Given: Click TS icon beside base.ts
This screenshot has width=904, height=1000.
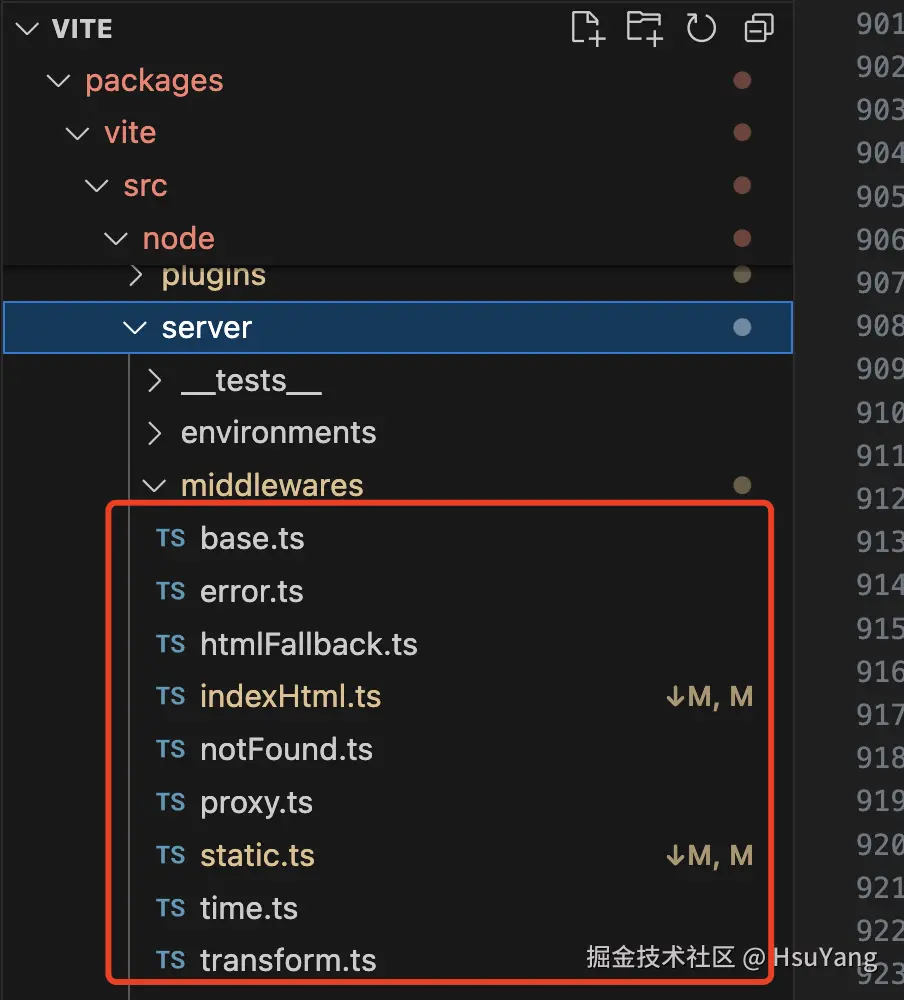Looking at the screenshot, I should point(171,538).
